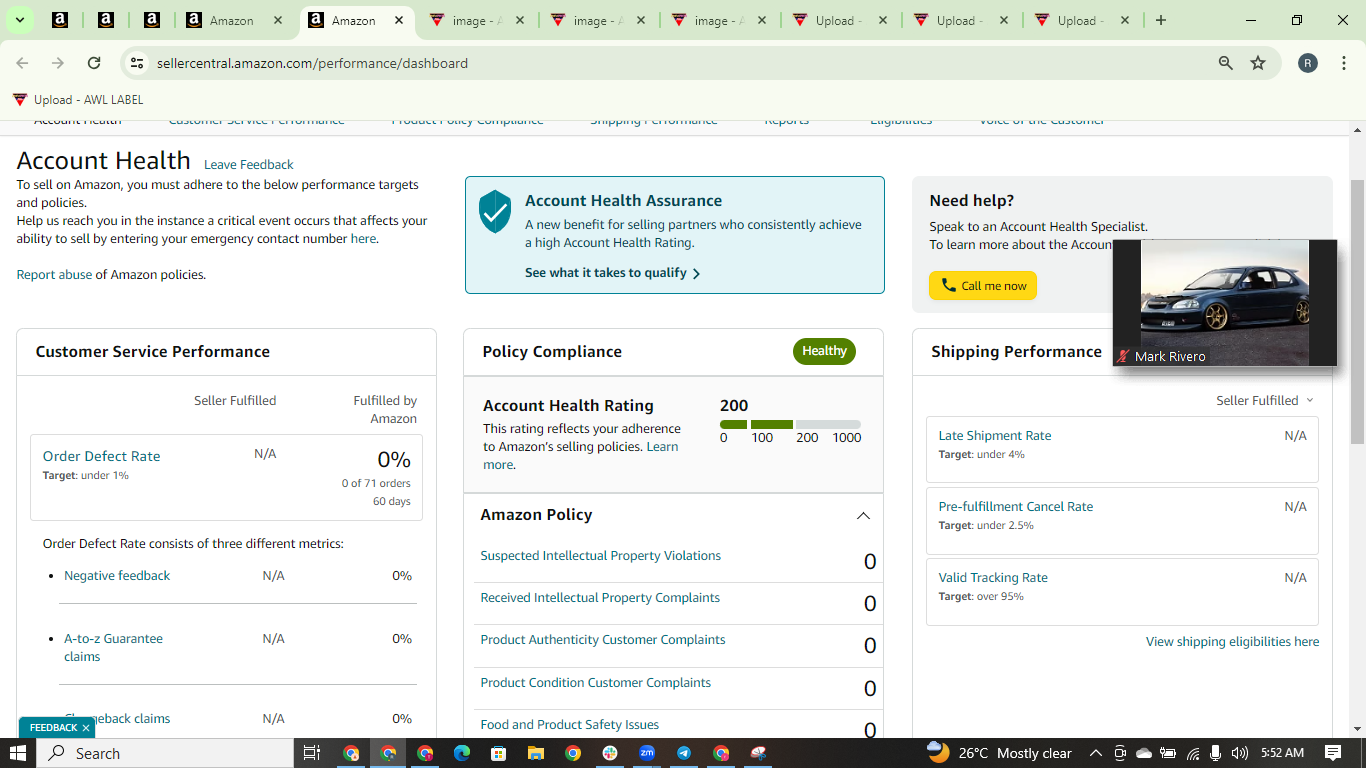Show hidden system tray icons
The width and height of the screenshot is (1366, 768).
click(x=1095, y=753)
